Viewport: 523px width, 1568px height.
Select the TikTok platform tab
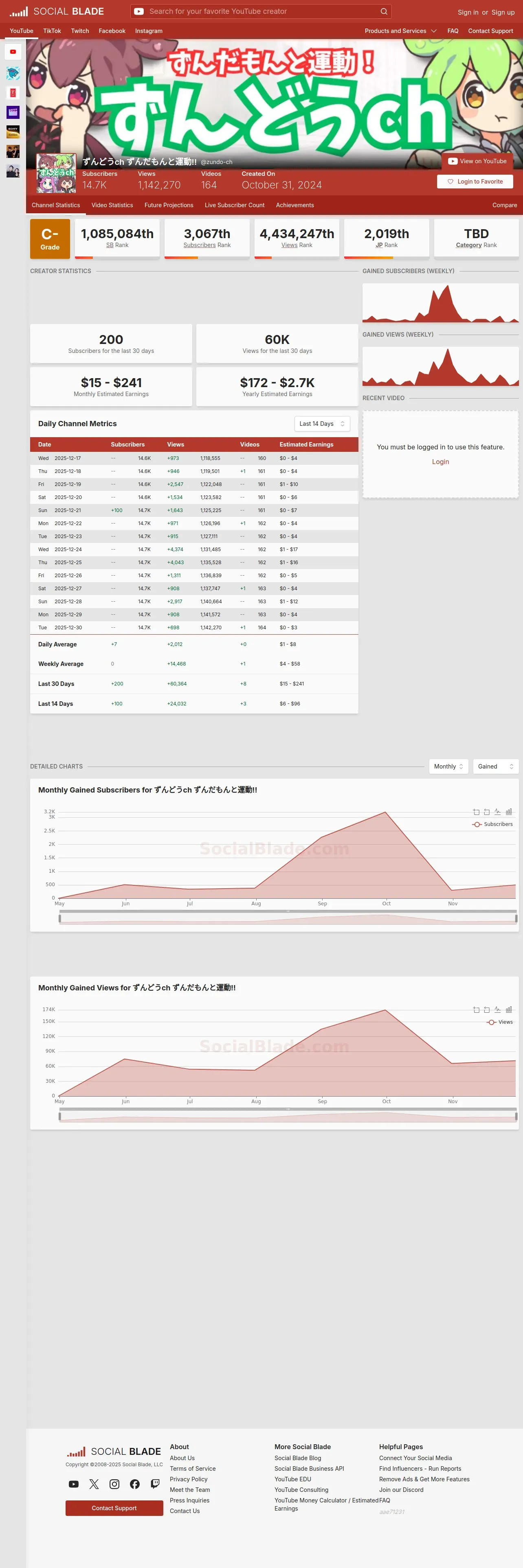coord(52,31)
